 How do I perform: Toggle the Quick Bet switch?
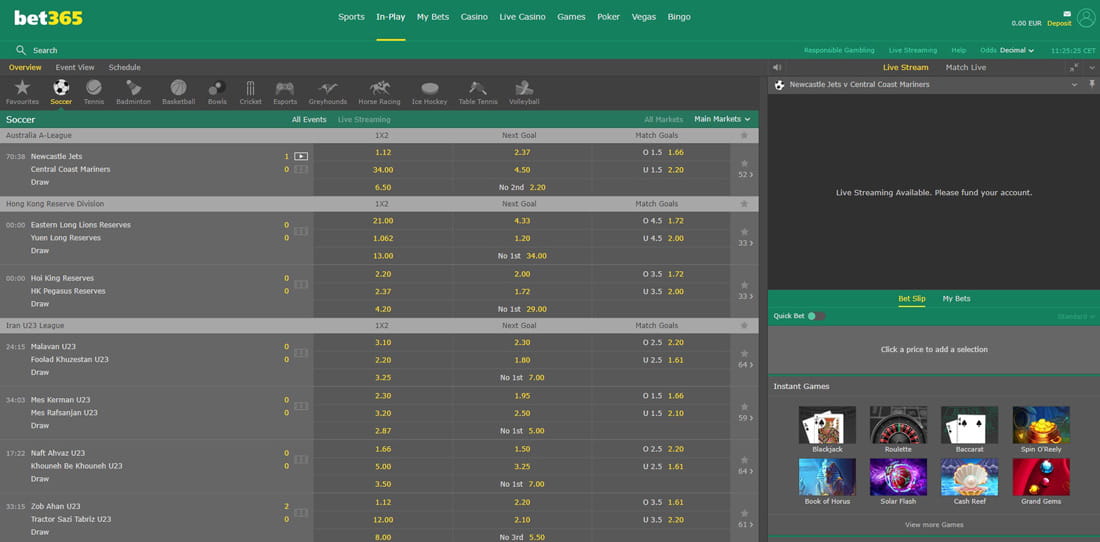coord(816,316)
